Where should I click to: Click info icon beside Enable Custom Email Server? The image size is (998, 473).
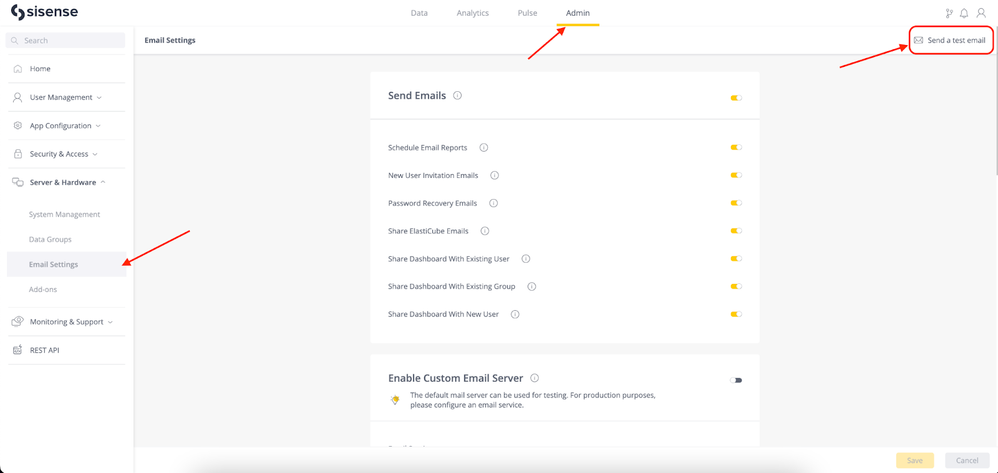[534, 378]
